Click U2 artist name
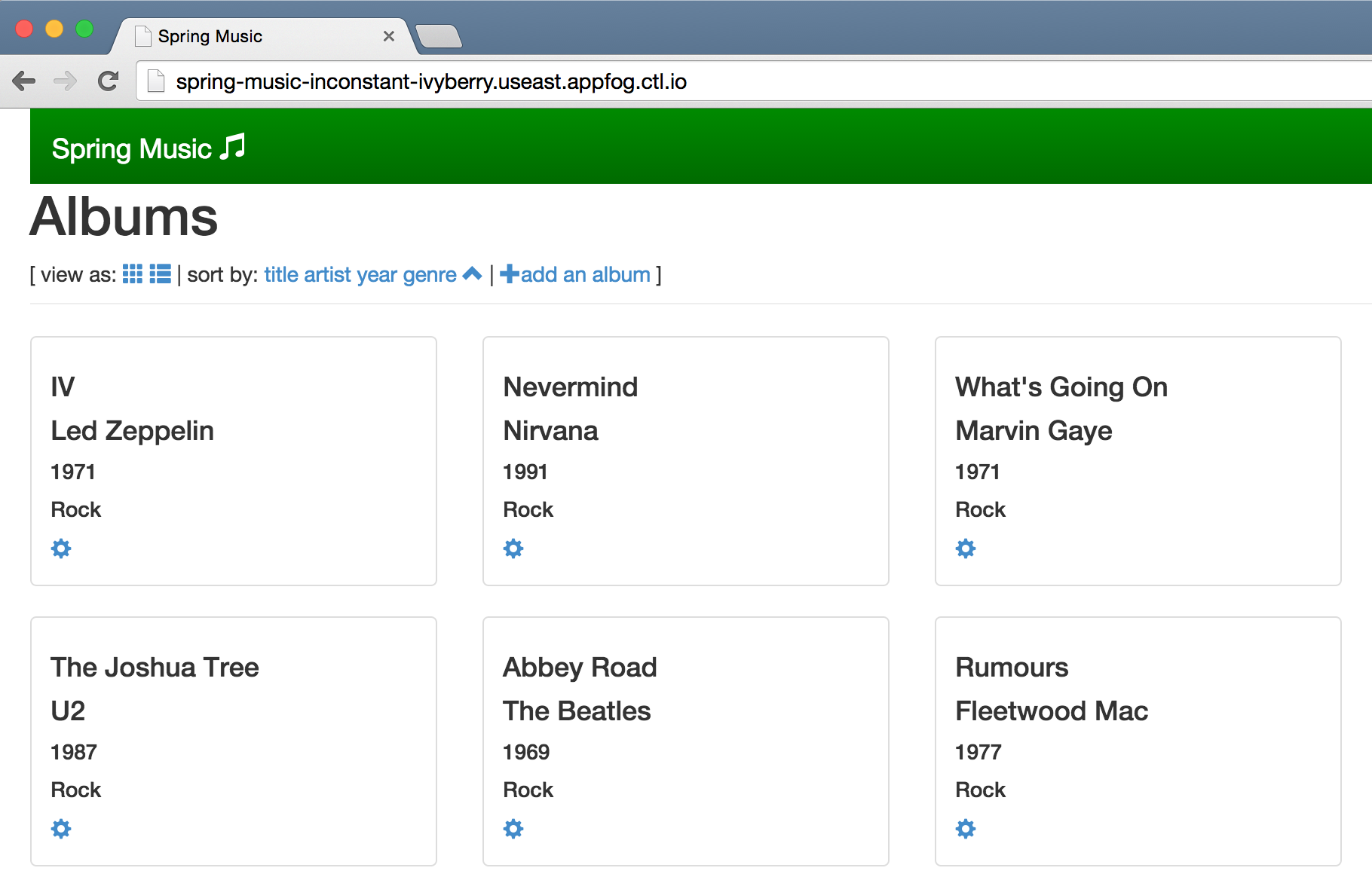1372x874 pixels. tap(68, 711)
